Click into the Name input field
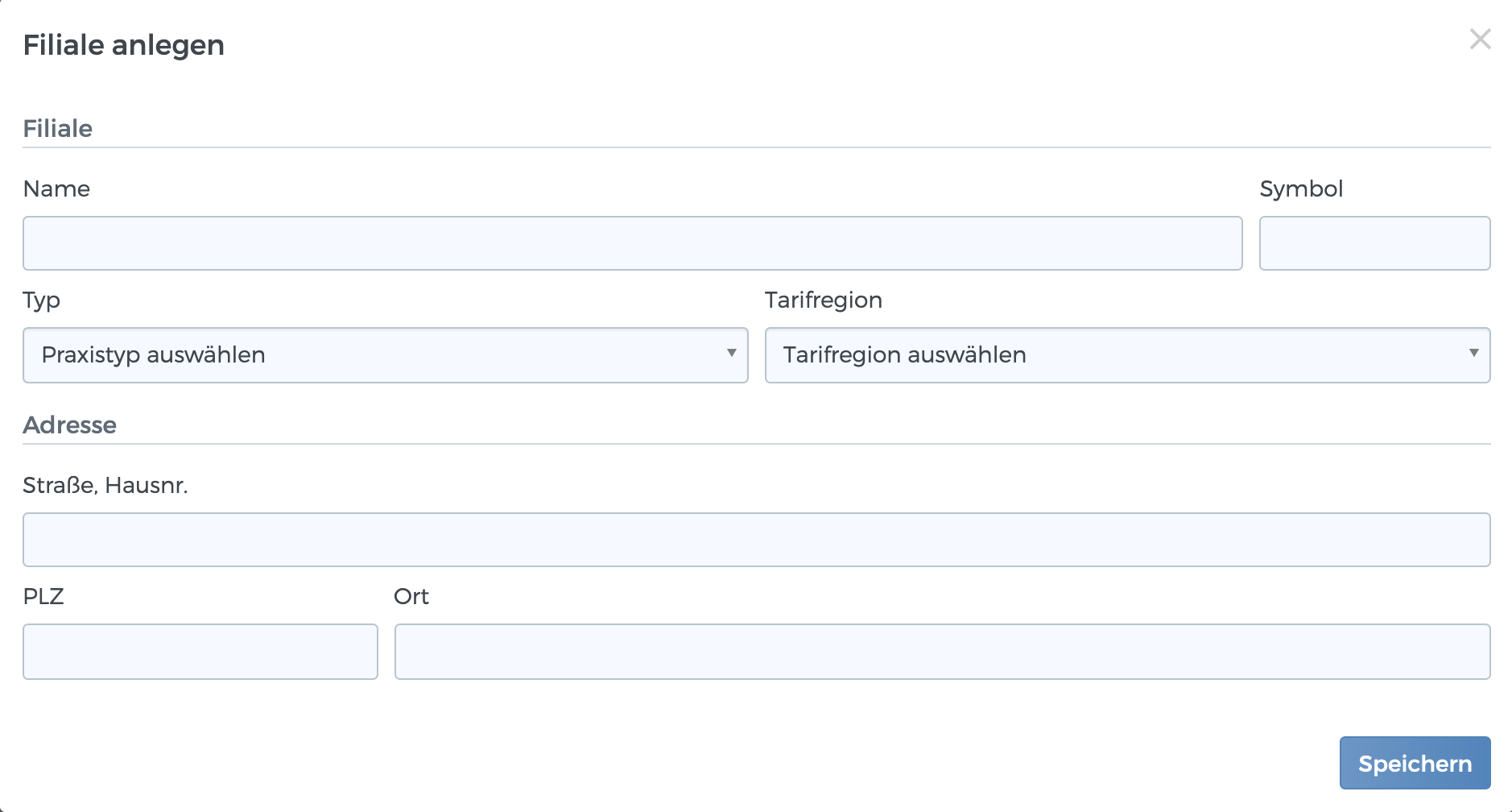1512x812 pixels. pyautogui.click(x=632, y=243)
